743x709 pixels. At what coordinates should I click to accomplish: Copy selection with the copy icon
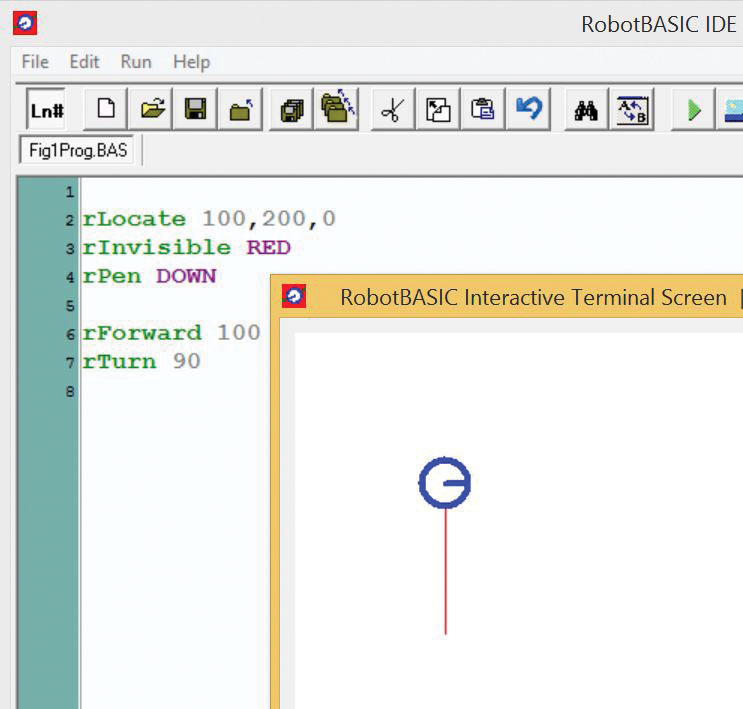pyautogui.click(x=438, y=109)
